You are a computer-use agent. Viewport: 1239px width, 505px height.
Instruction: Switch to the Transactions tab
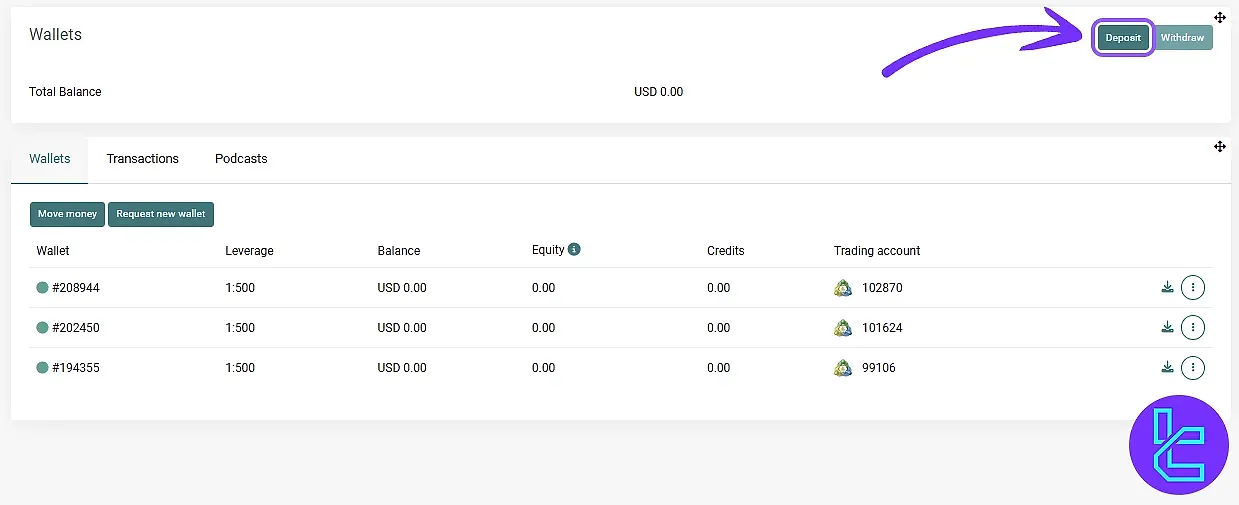(142, 159)
